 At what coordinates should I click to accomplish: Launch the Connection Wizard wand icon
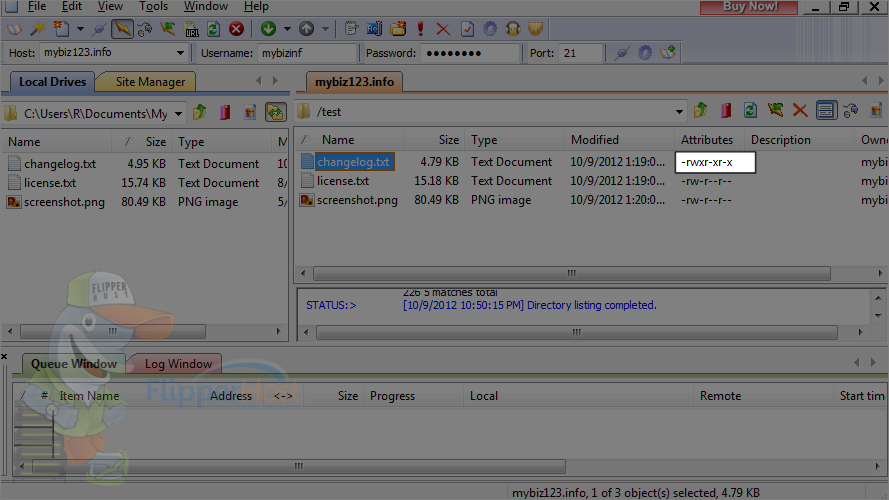coord(37,28)
